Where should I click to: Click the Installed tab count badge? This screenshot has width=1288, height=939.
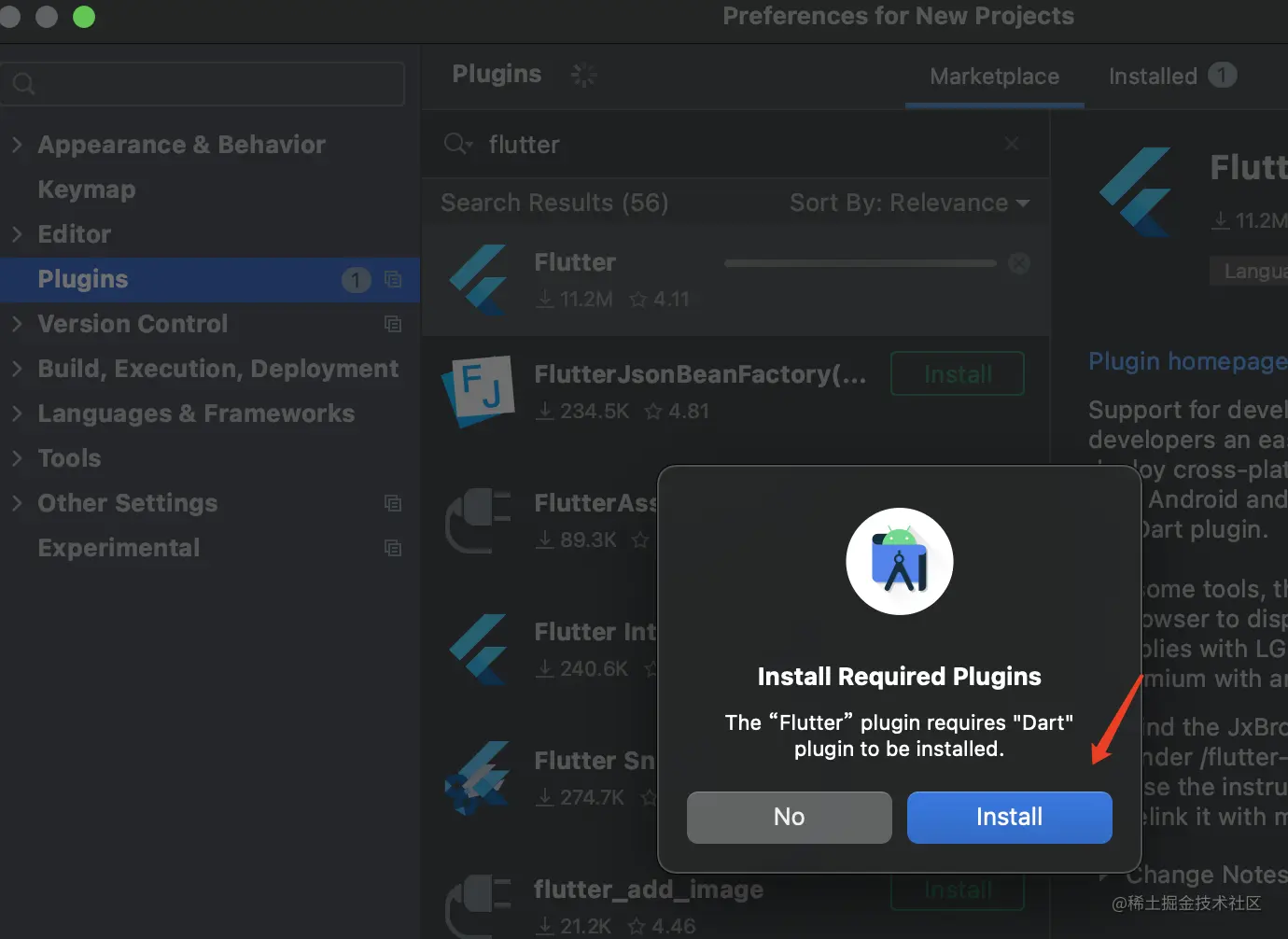pos(1223,75)
